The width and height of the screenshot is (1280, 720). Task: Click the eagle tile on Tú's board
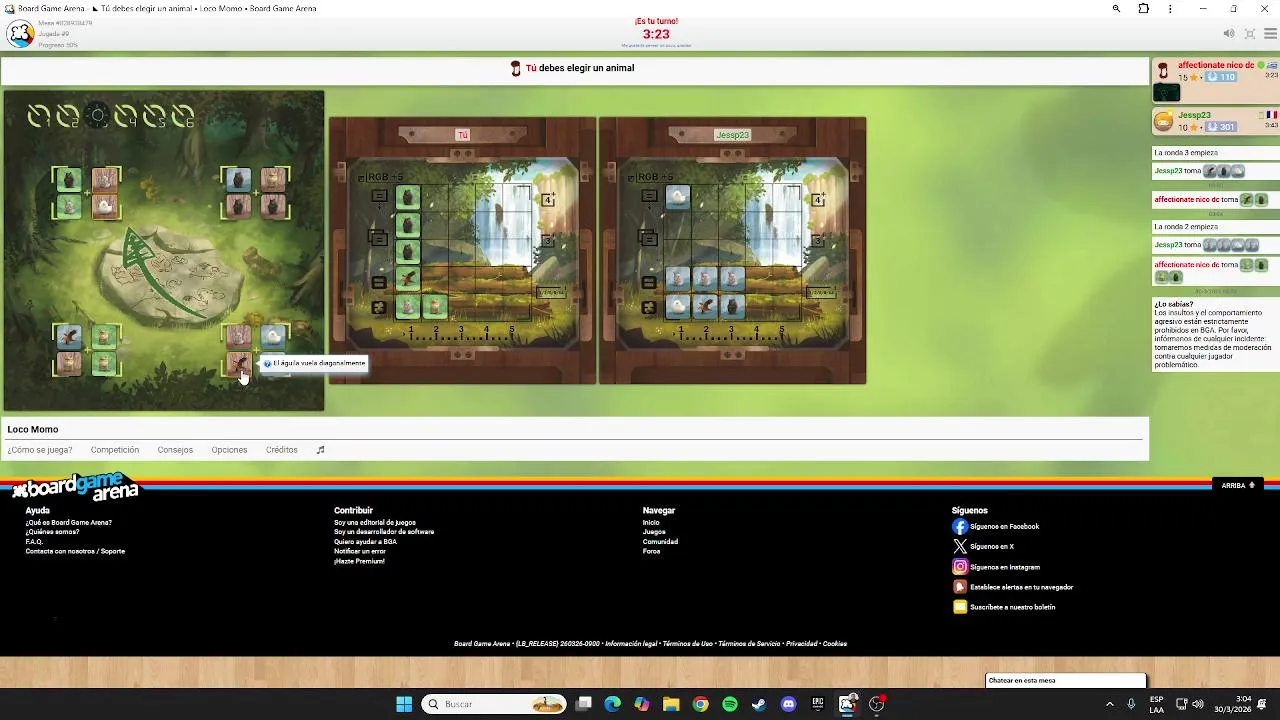pos(407,279)
